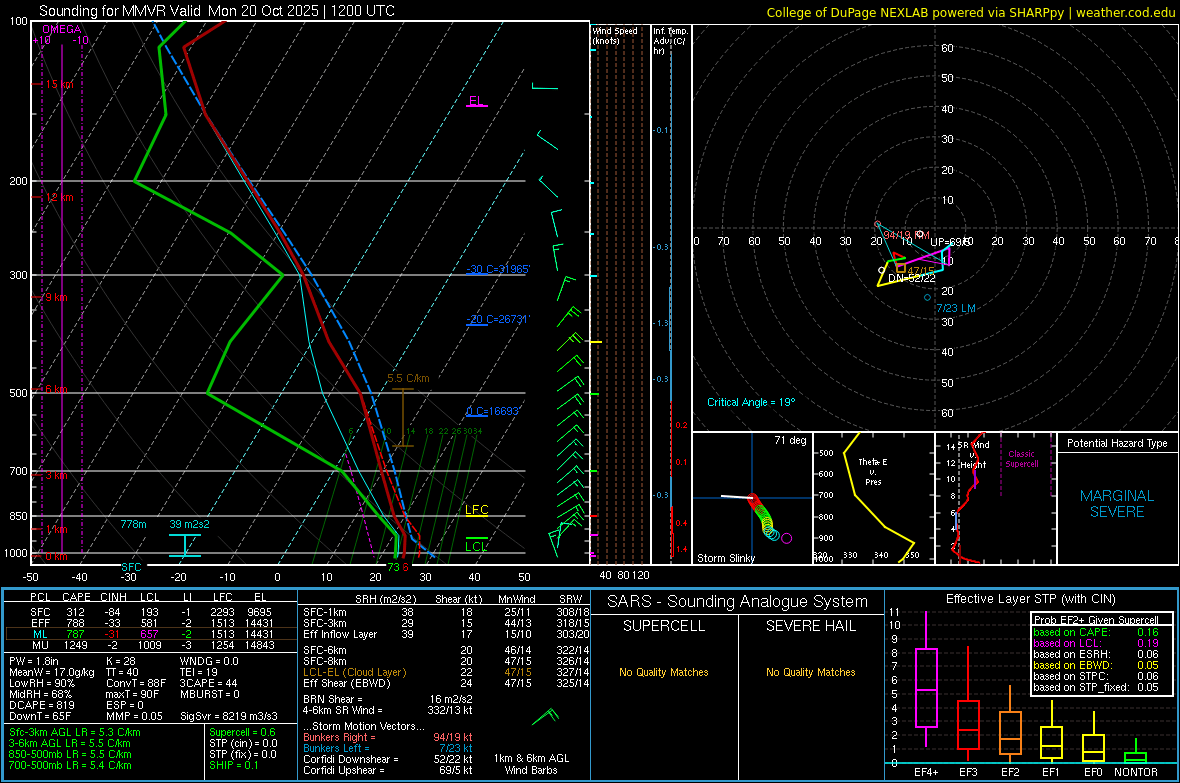This screenshot has height=783, width=1180.
Task: Click the "-30 C=31965'" height label
Action: tap(497, 270)
